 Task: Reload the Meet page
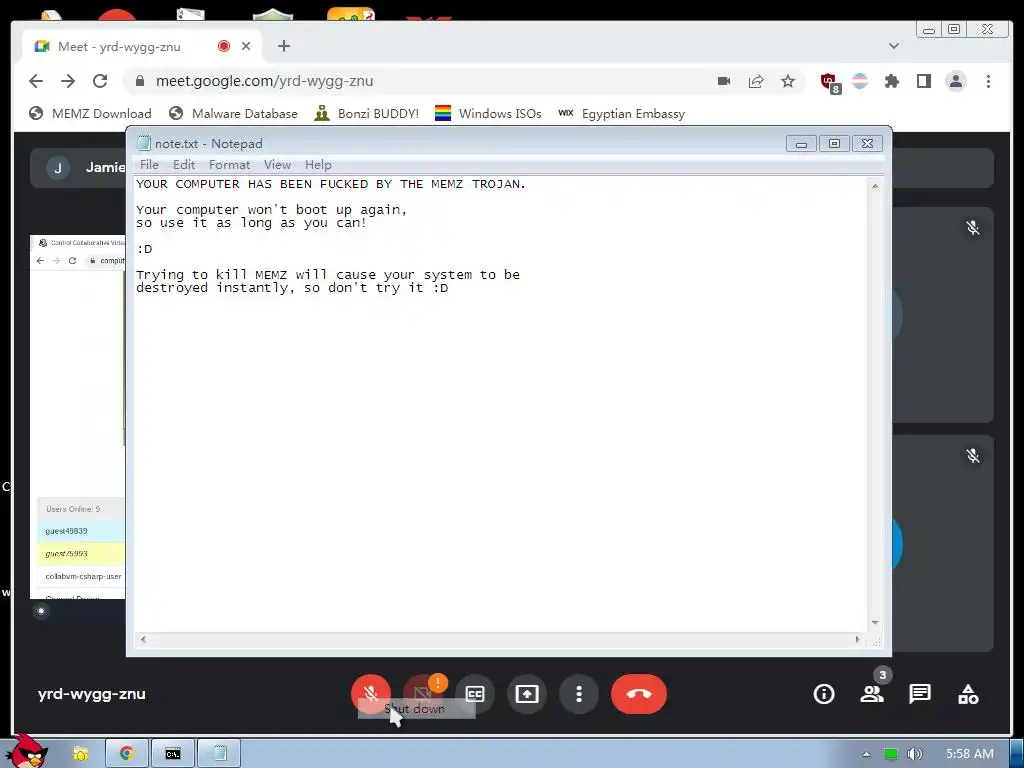(x=100, y=81)
